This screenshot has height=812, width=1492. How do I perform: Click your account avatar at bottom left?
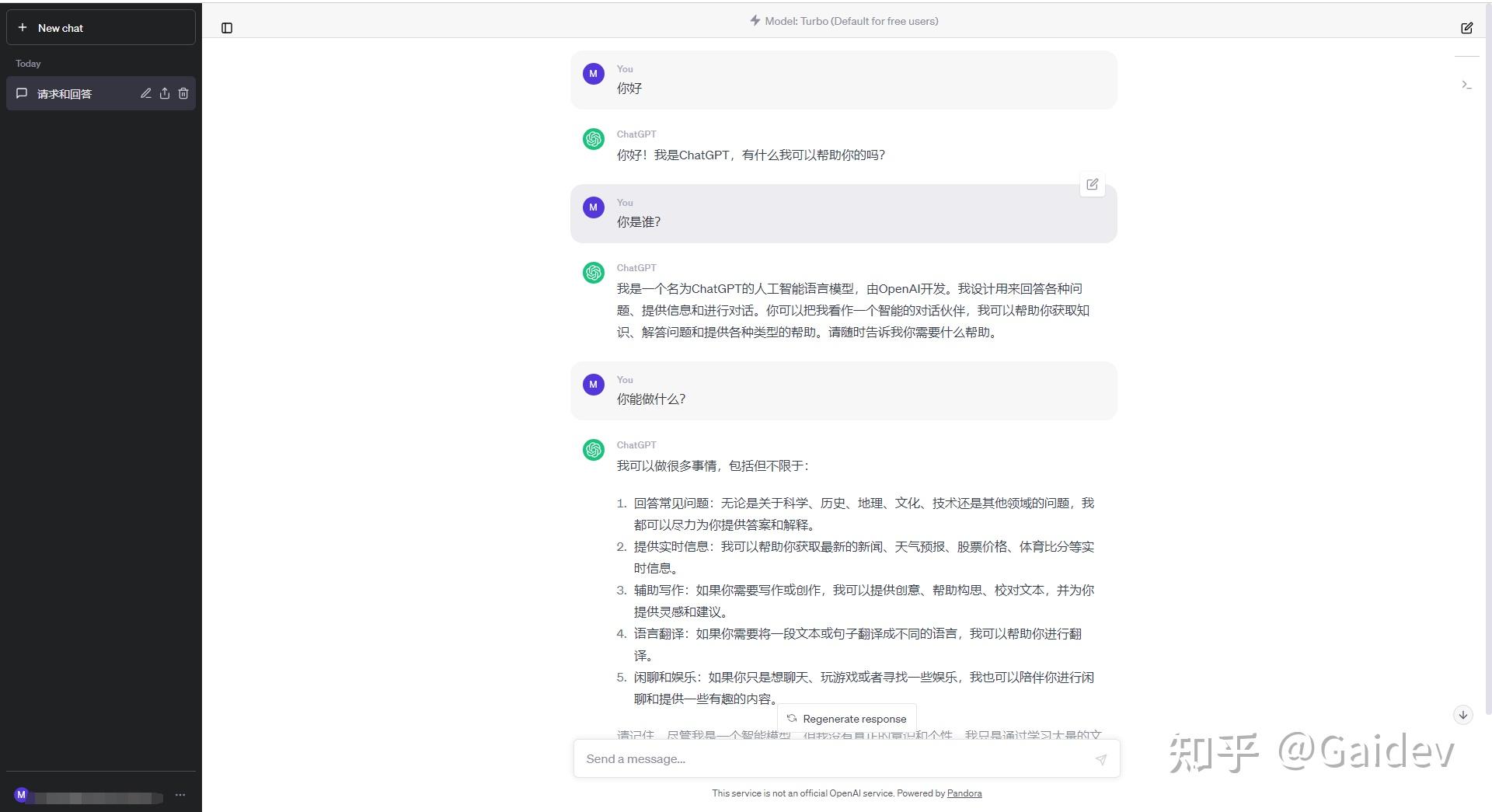(x=23, y=796)
